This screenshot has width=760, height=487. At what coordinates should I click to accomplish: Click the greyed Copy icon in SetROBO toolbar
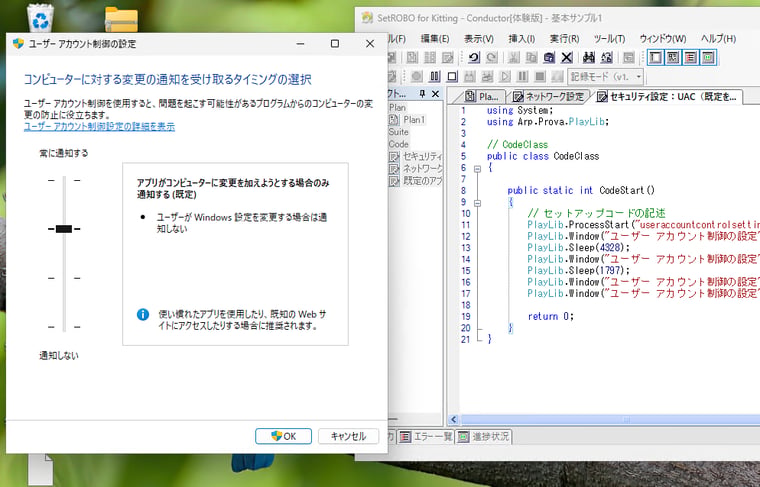click(531, 58)
